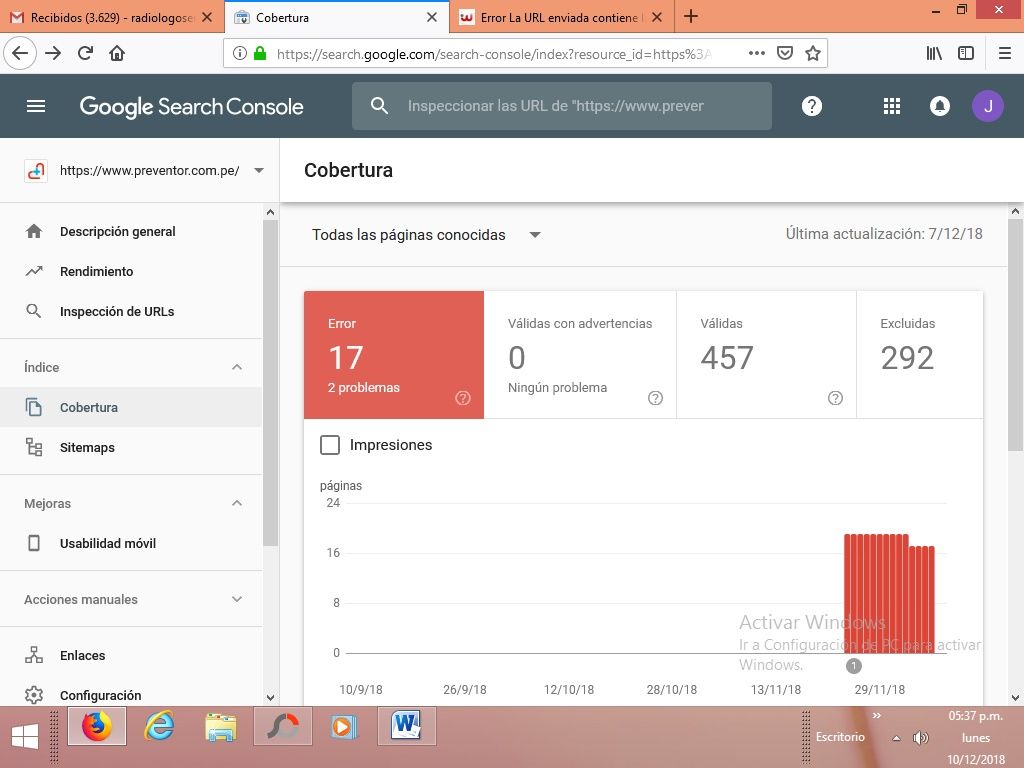The height and width of the screenshot is (768, 1024).
Task: Click the Google Search Console logo
Action: 191,106
